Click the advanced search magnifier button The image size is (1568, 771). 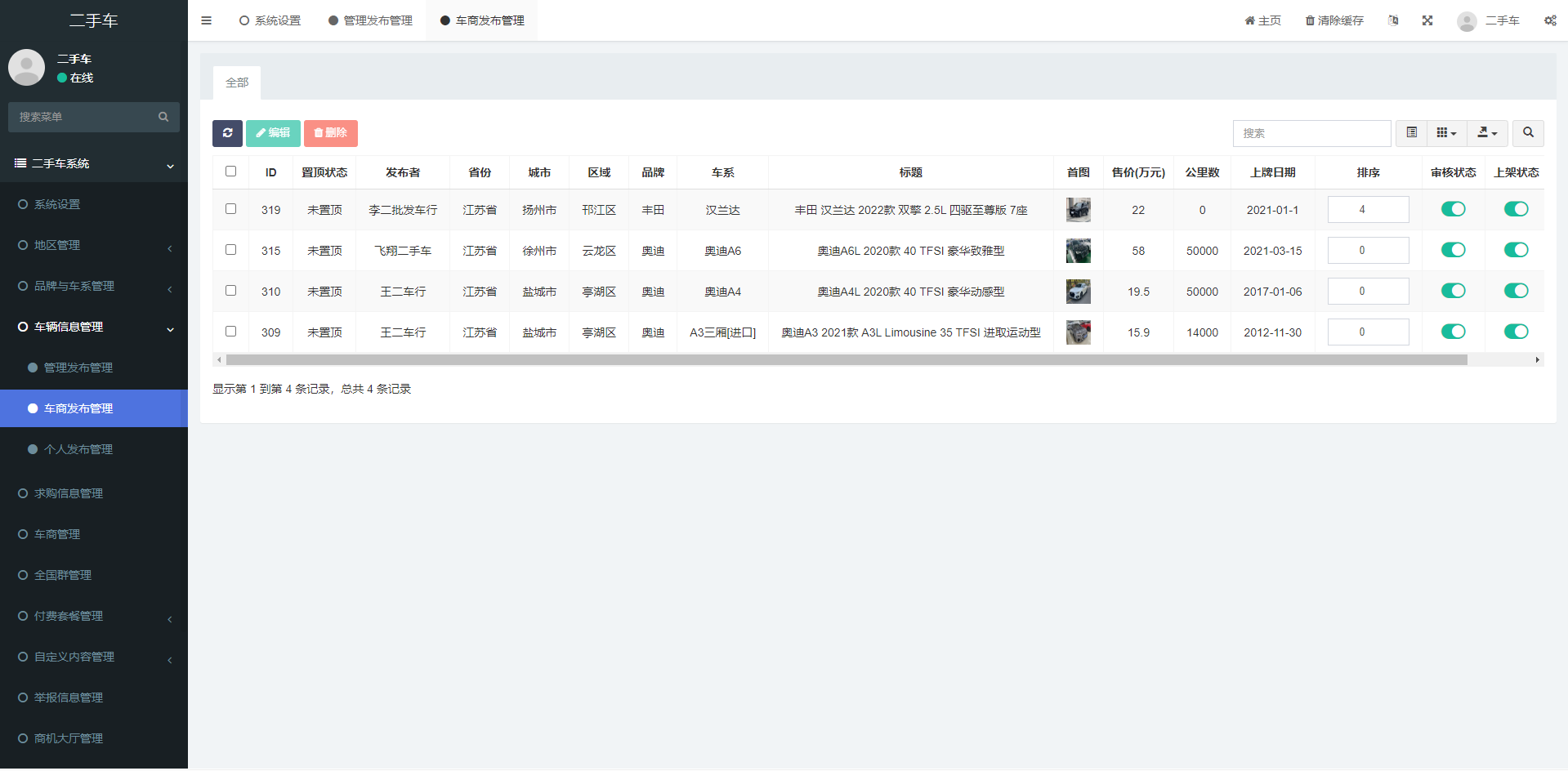1528,133
